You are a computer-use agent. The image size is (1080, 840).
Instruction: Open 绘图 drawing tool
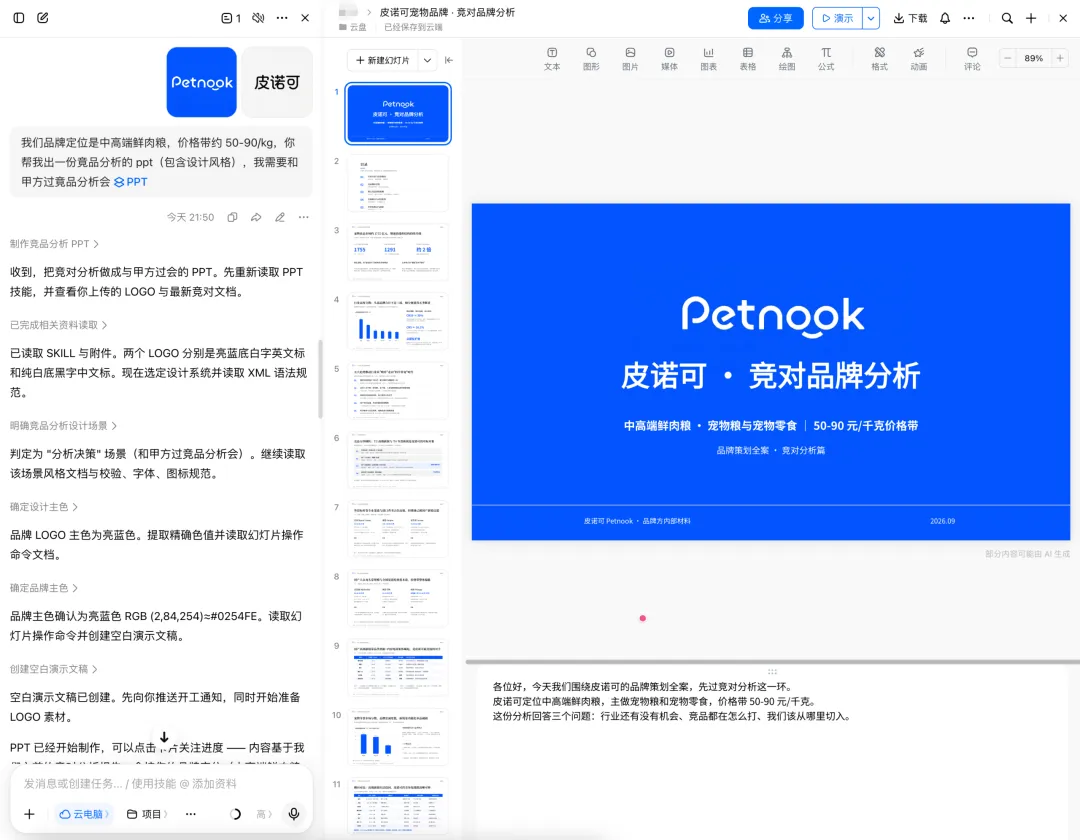click(x=787, y=59)
